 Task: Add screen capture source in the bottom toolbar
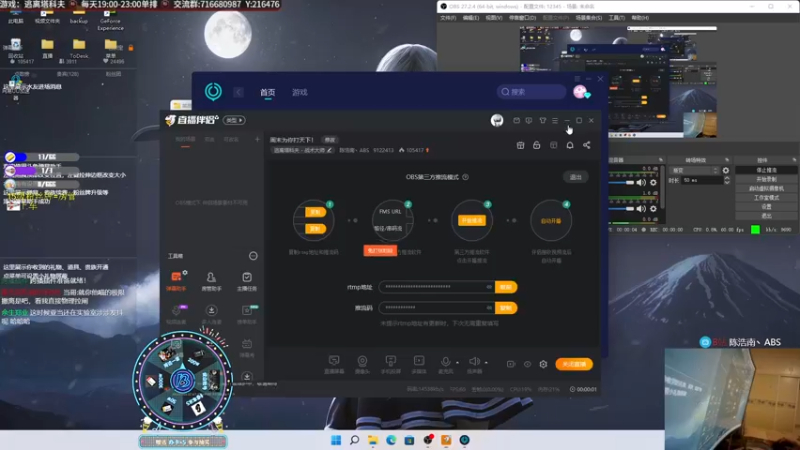pyautogui.click(x=334, y=364)
